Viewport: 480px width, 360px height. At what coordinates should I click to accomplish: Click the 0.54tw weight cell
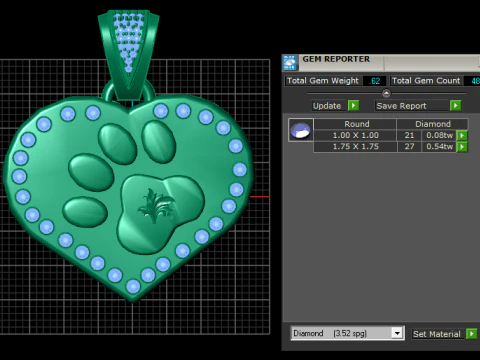pyautogui.click(x=439, y=147)
